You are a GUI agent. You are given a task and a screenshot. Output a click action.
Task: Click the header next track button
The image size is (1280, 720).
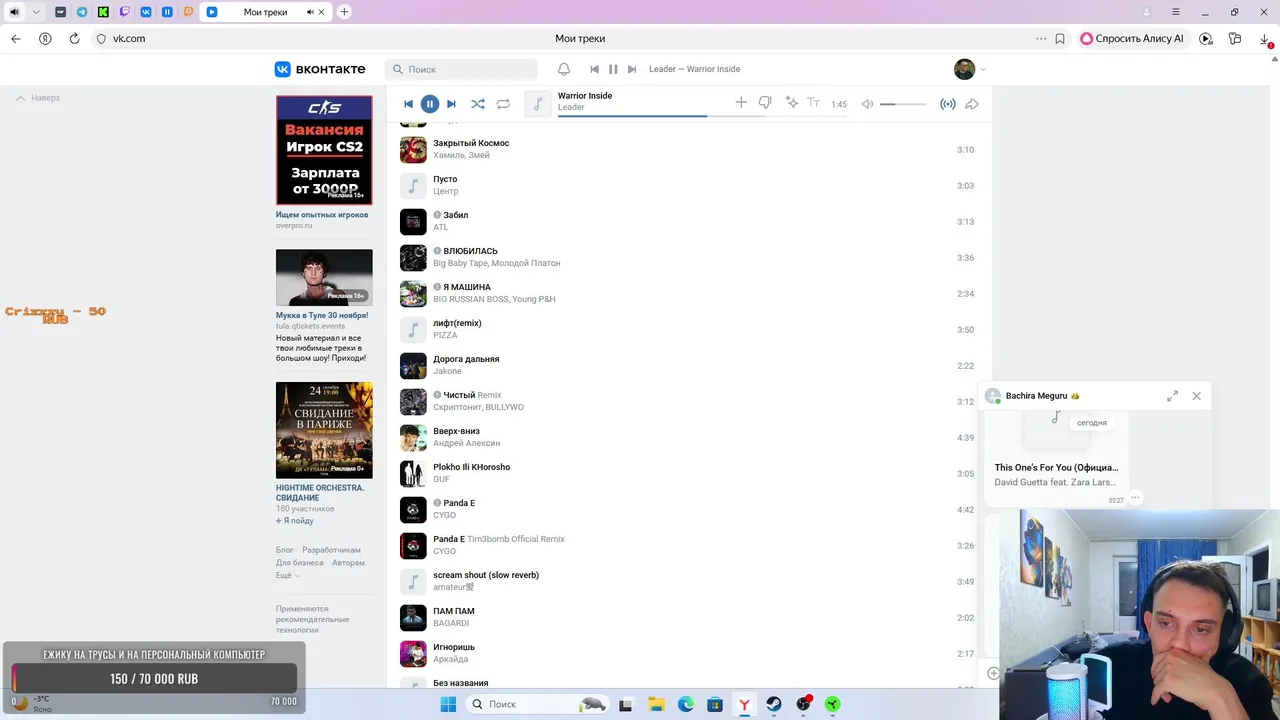click(632, 69)
